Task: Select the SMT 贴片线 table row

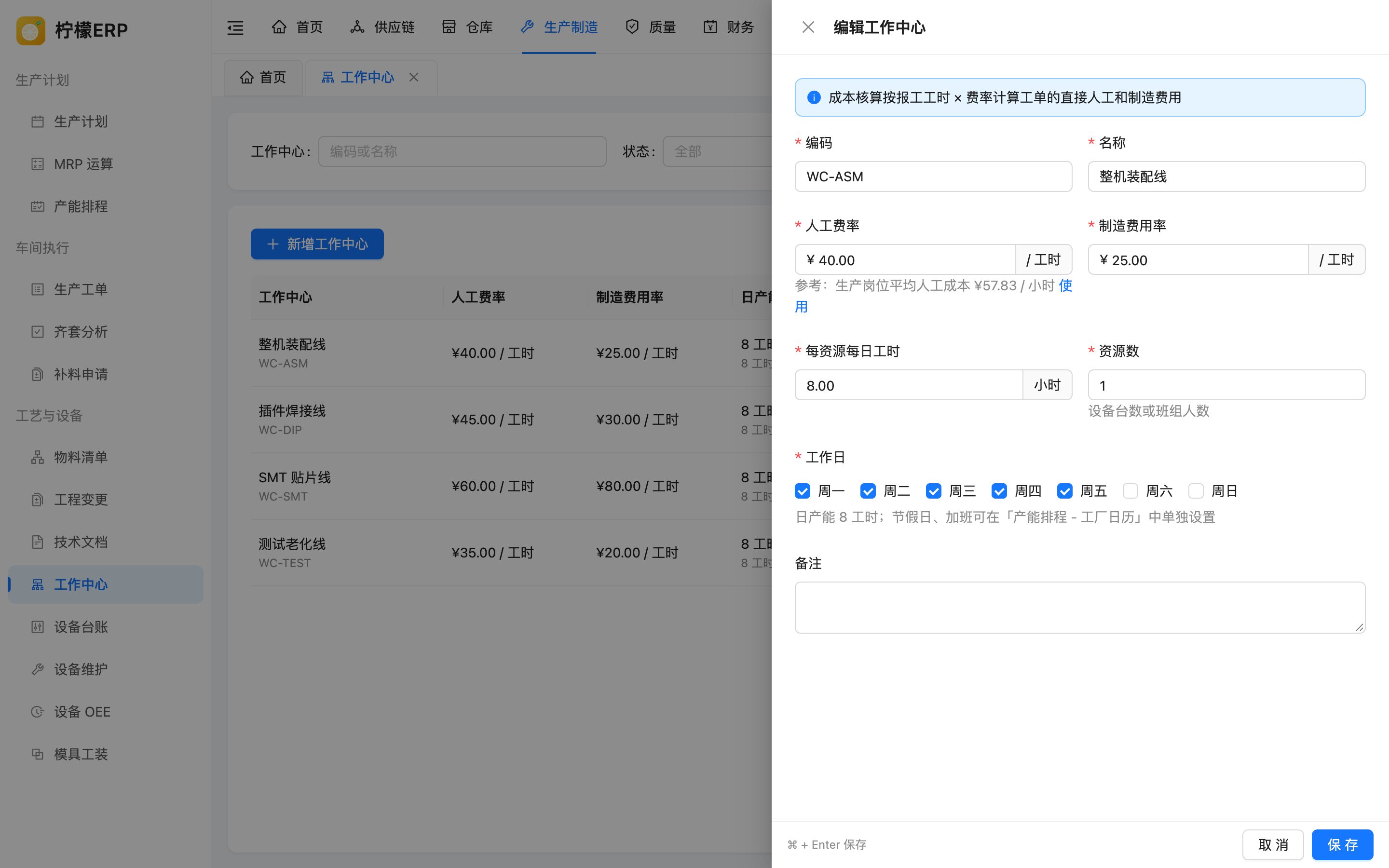Action: coord(511,486)
